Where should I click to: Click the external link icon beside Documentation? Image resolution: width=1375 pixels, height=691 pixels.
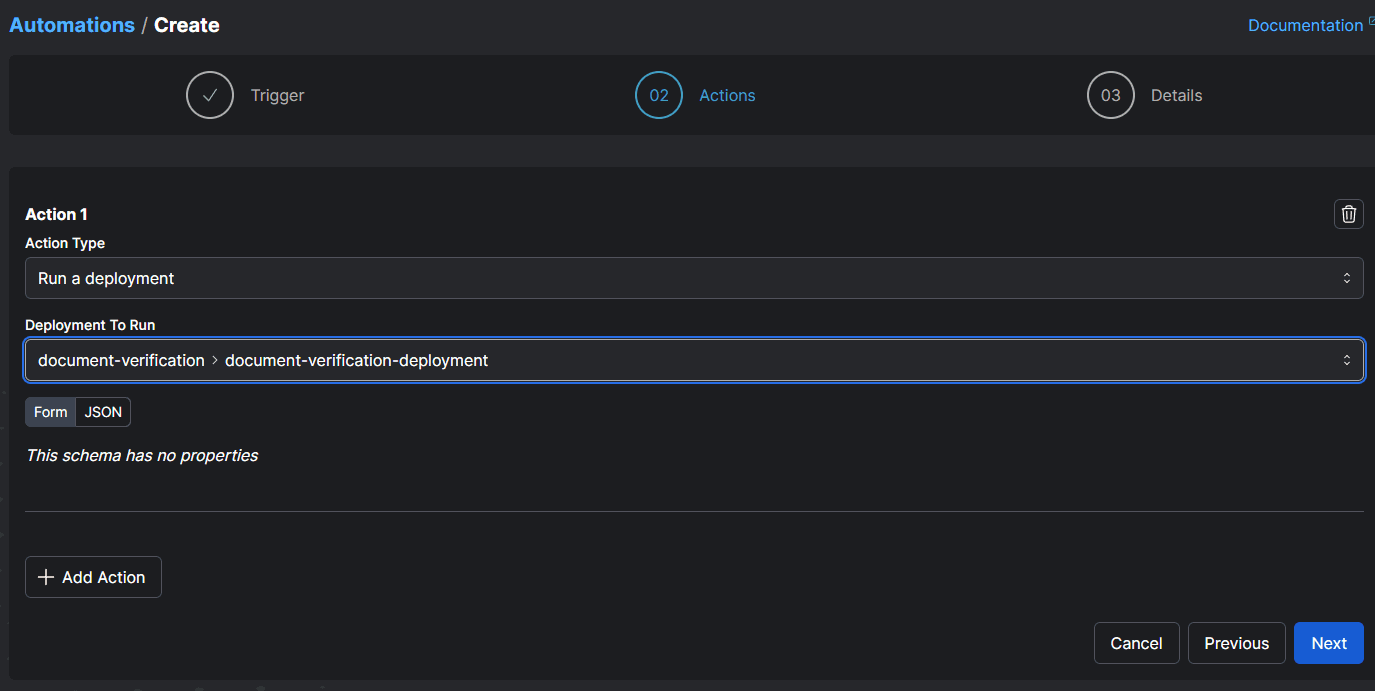1371,20
